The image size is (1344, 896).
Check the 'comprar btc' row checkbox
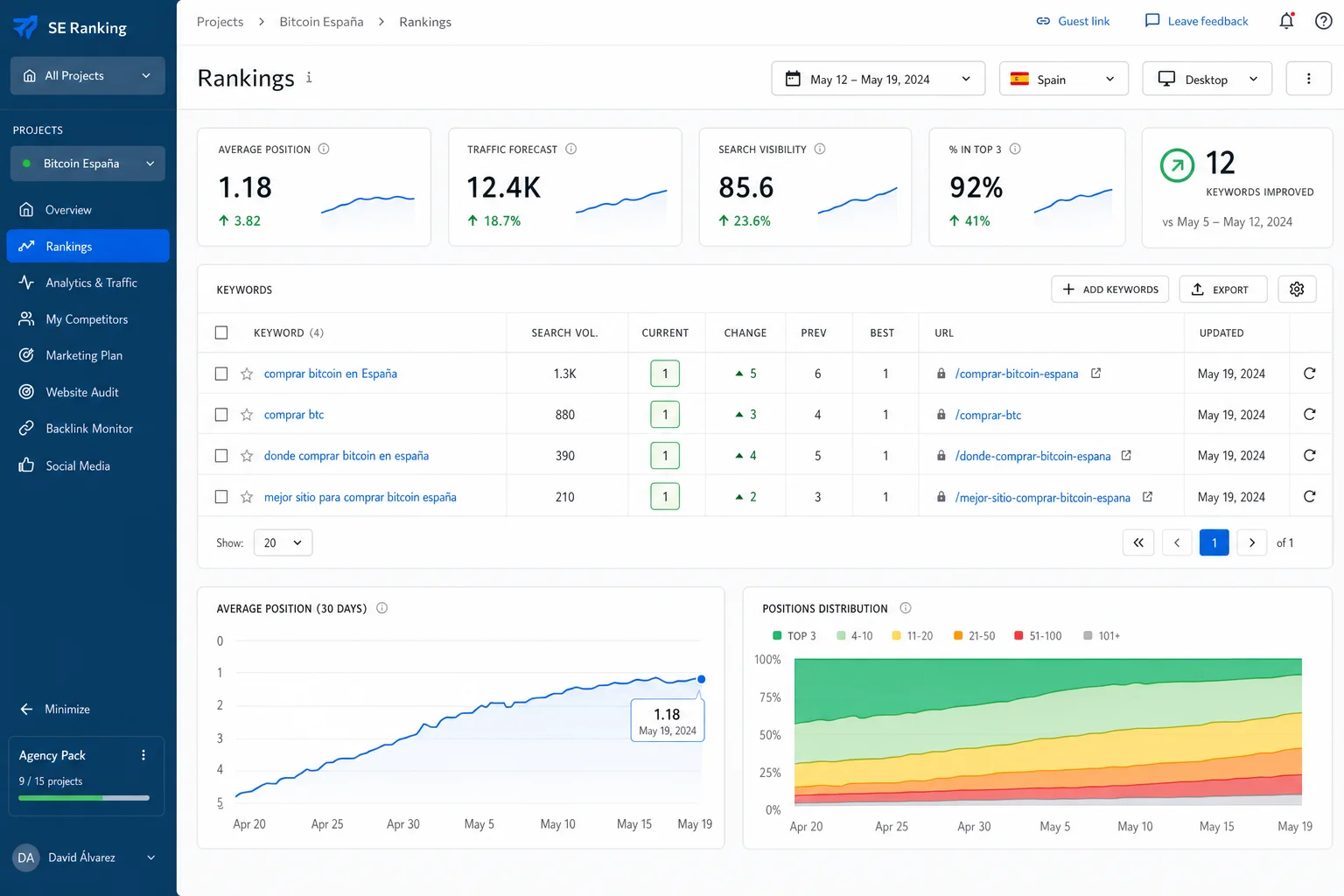221,415
